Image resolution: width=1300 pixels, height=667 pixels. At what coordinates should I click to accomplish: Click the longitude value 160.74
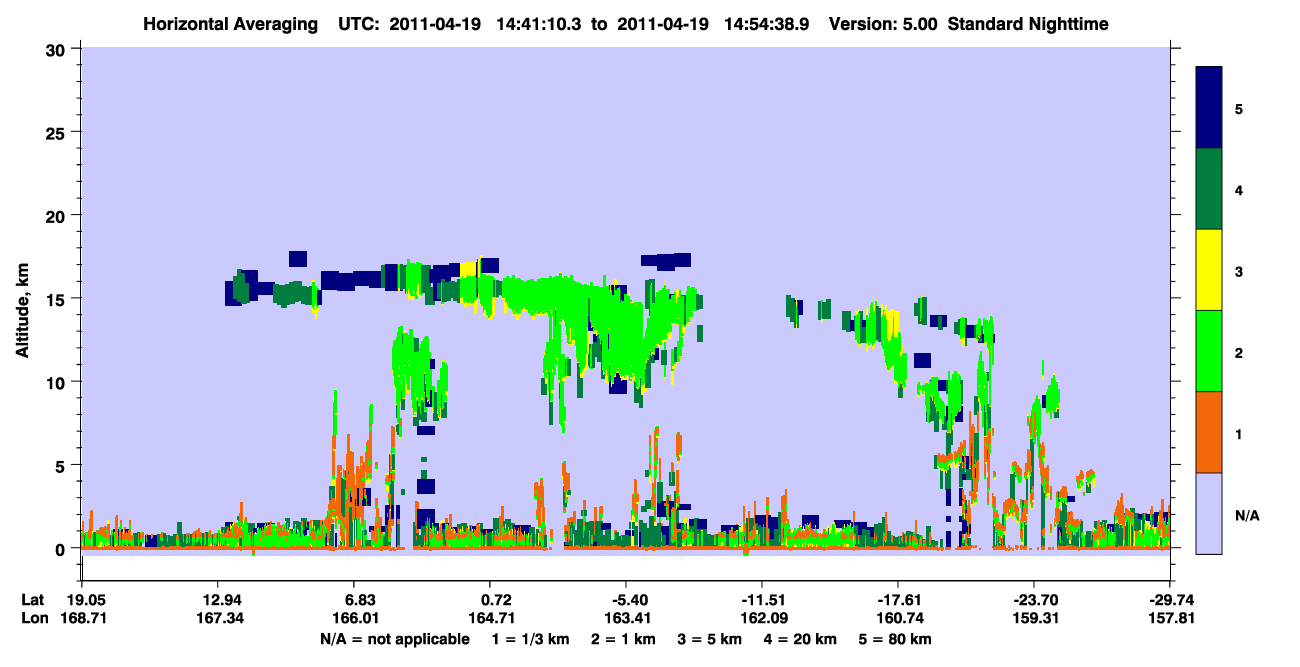tap(902, 619)
